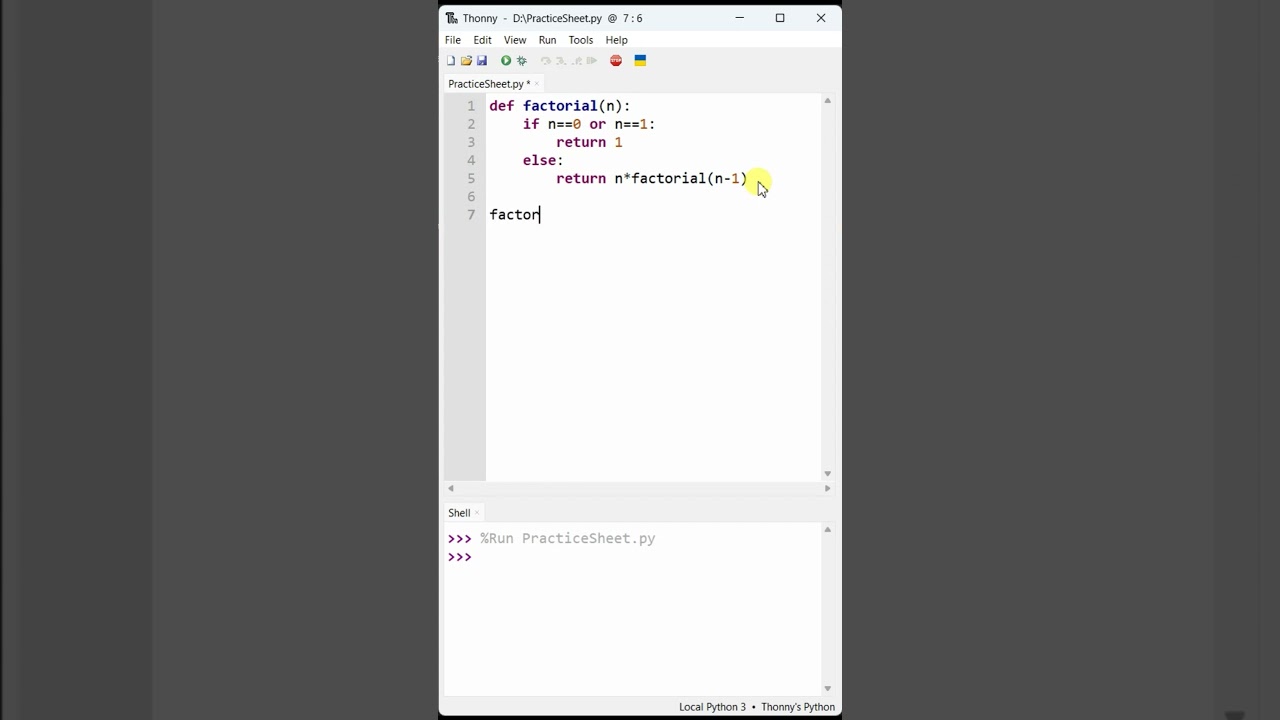
Task: Click Shell scrollbar up arrow
Action: 828,530
